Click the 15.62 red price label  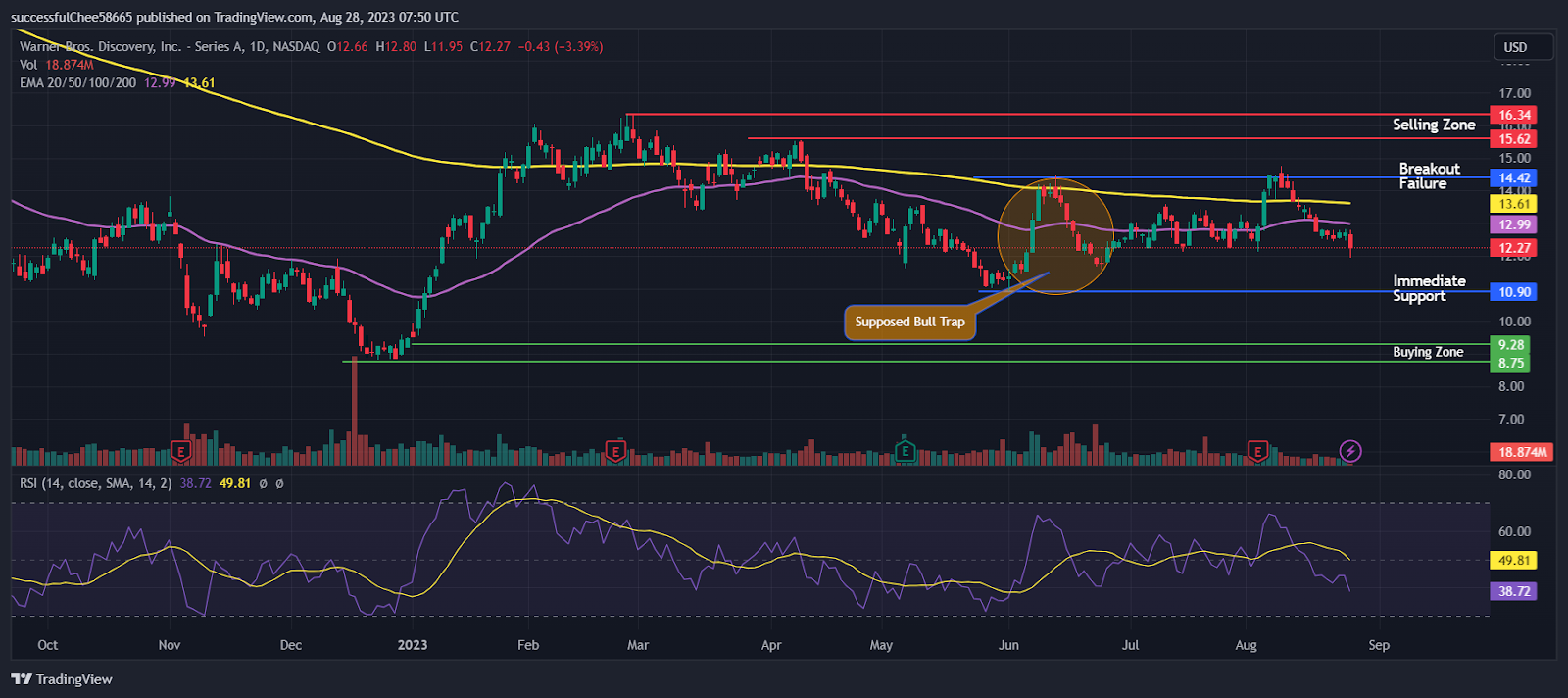[x=1514, y=139]
